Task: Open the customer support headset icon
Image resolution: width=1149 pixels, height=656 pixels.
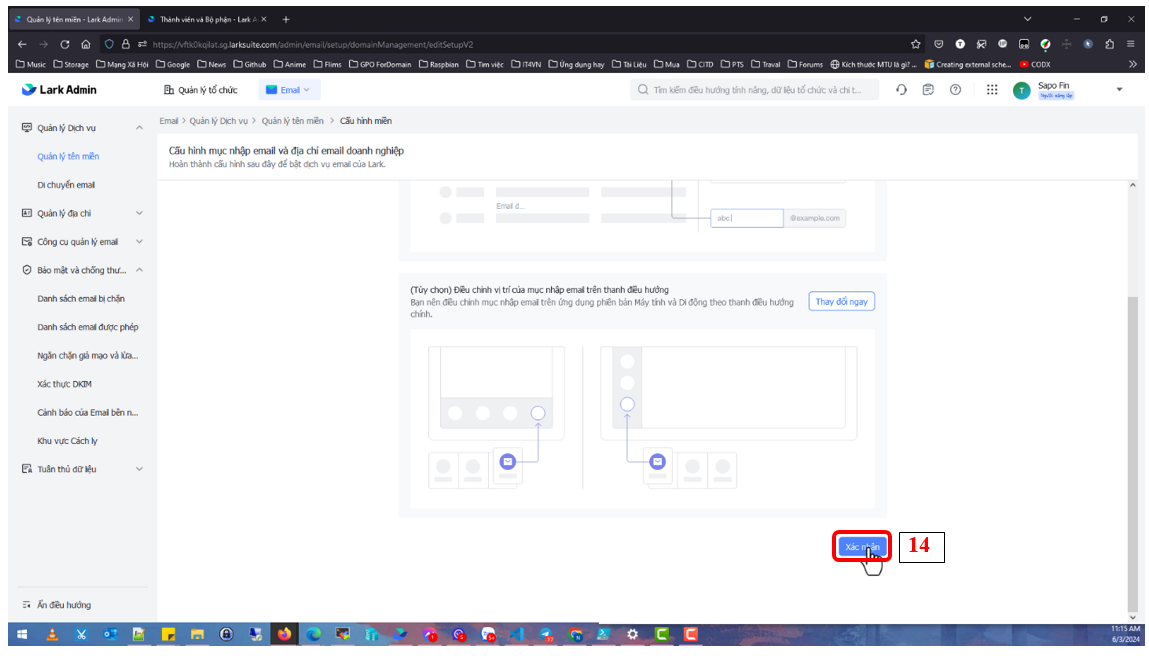Action: click(x=901, y=89)
